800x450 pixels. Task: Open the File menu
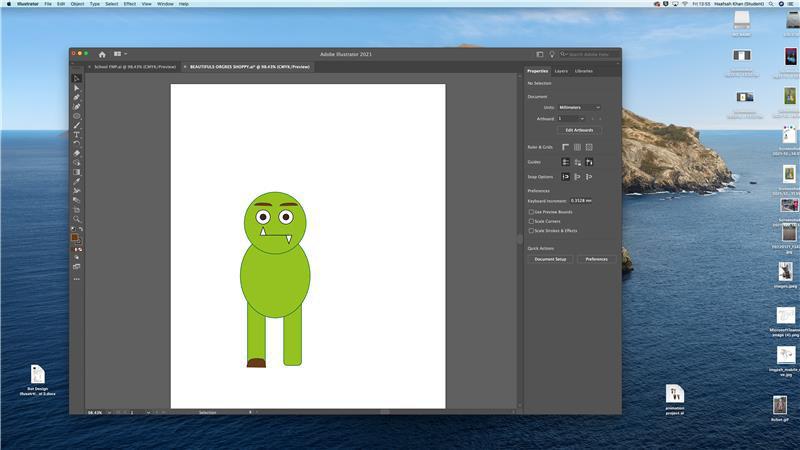48,4
